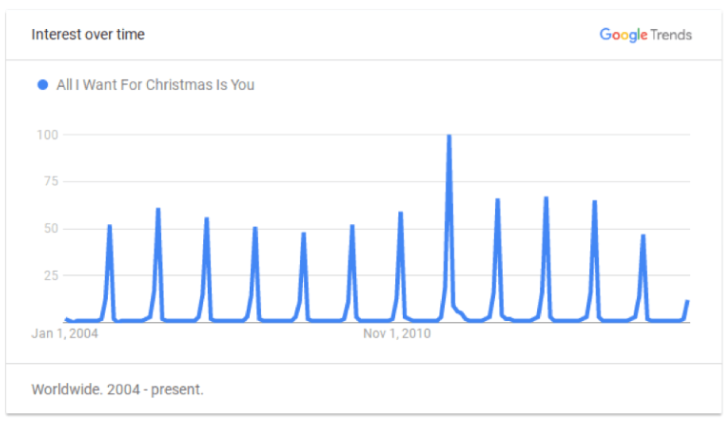Click the blue legend dot
Screen dimensions: 728x422
point(42,85)
